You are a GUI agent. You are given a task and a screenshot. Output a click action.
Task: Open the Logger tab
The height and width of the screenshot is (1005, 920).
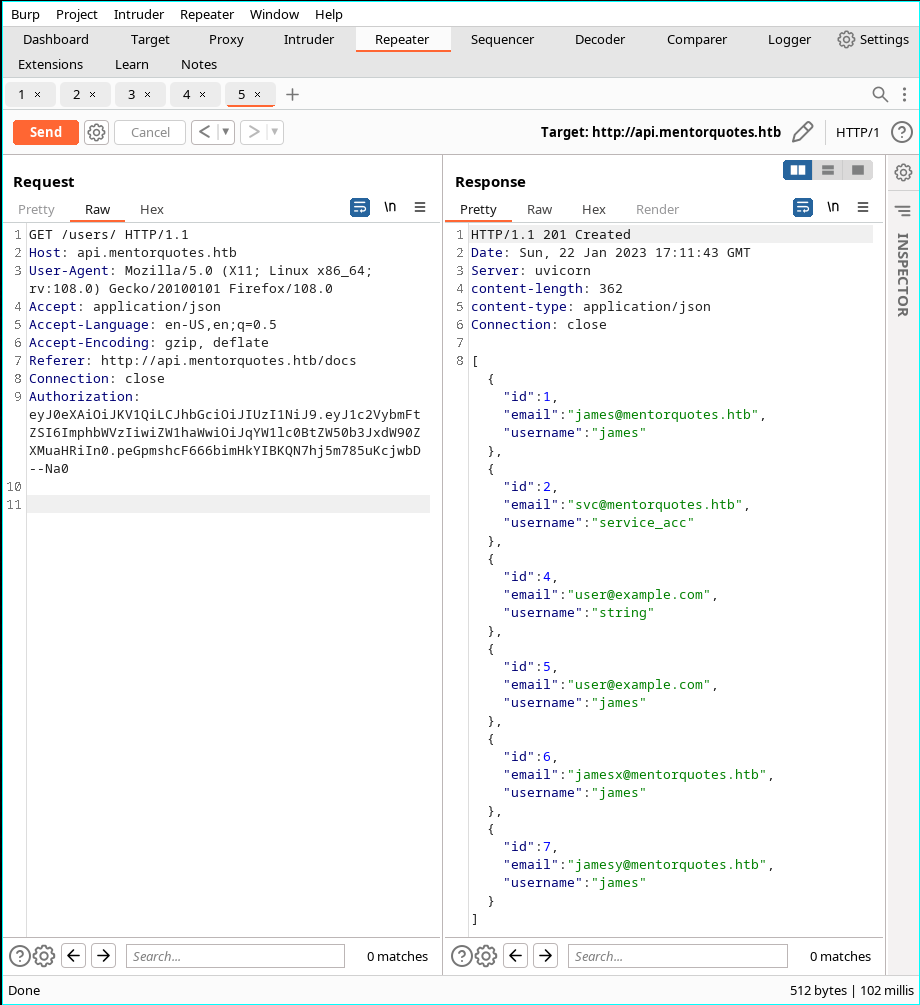(789, 40)
